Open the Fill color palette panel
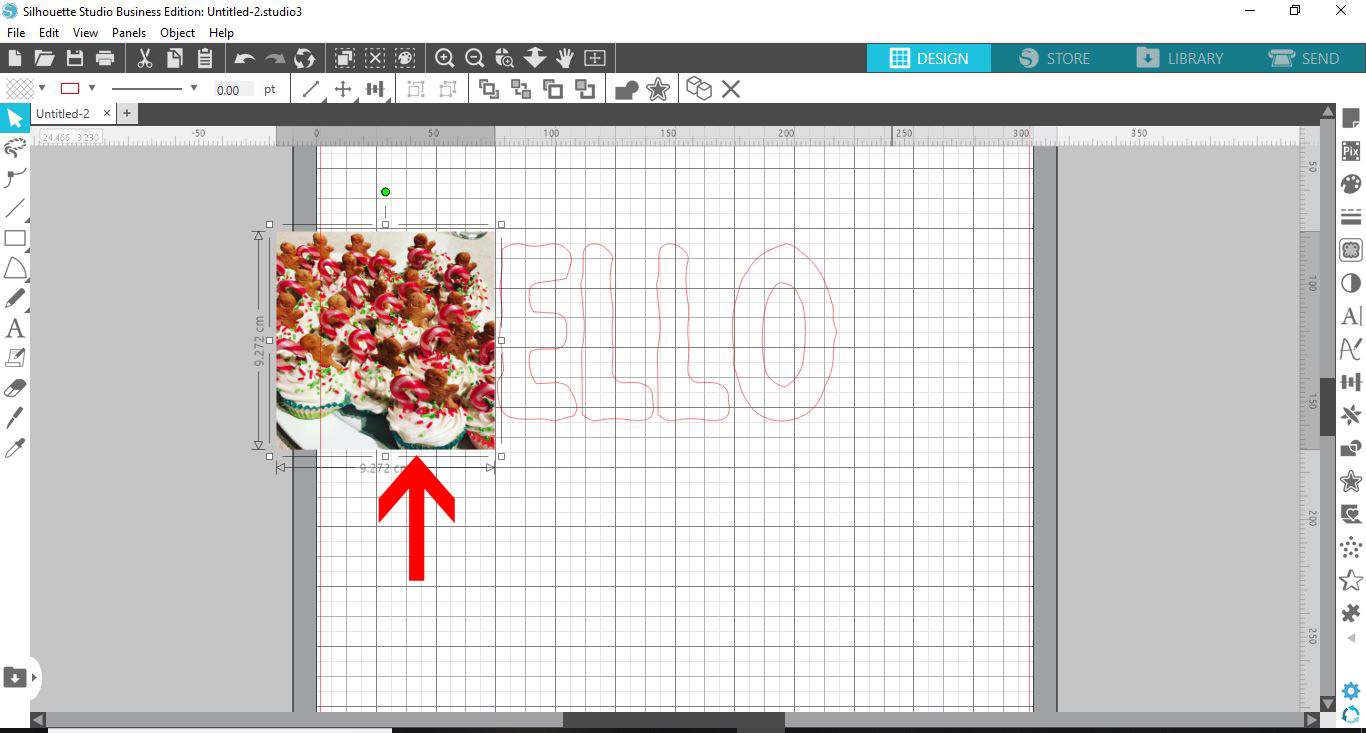Image resolution: width=1366 pixels, height=733 pixels. [1351, 184]
